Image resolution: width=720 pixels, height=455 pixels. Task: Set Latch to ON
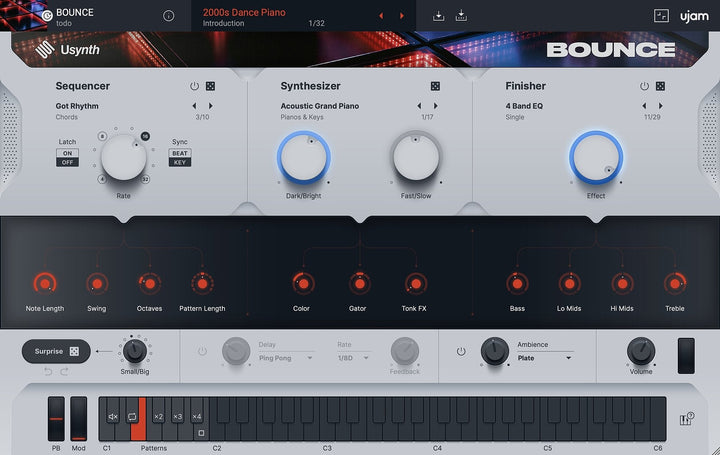[x=68, y=153]
